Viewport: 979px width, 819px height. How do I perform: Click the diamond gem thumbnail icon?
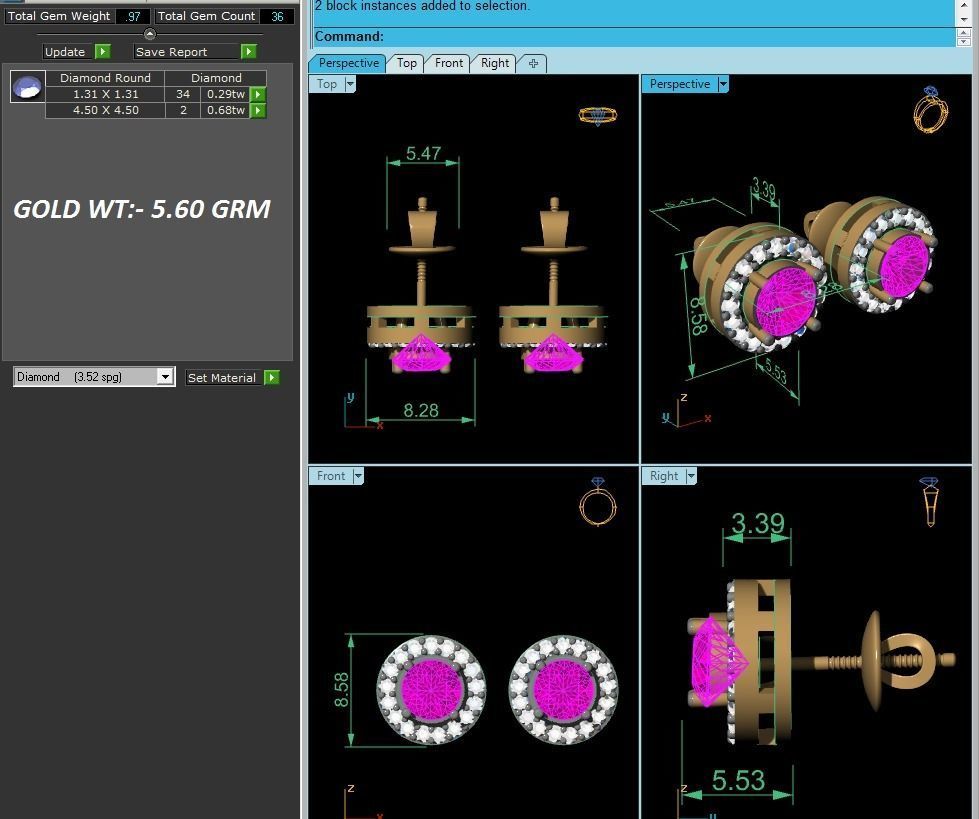click(x=28, y=86)
